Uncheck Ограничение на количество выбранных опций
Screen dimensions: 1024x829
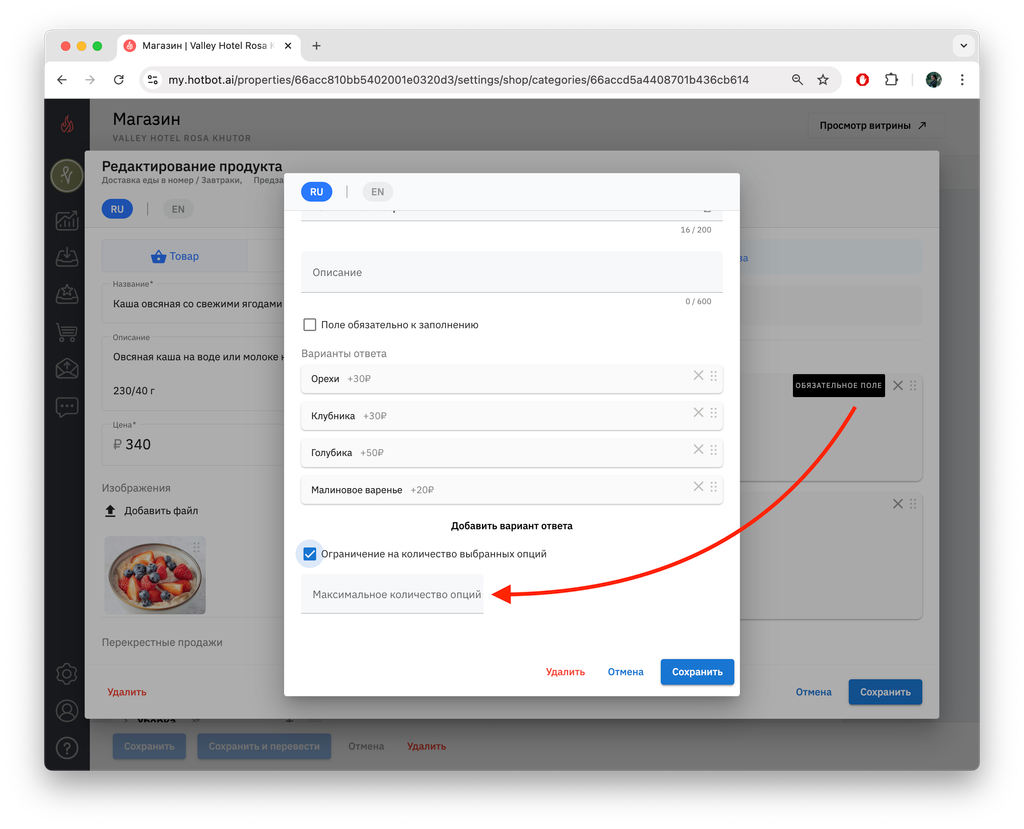pos(310,554)
